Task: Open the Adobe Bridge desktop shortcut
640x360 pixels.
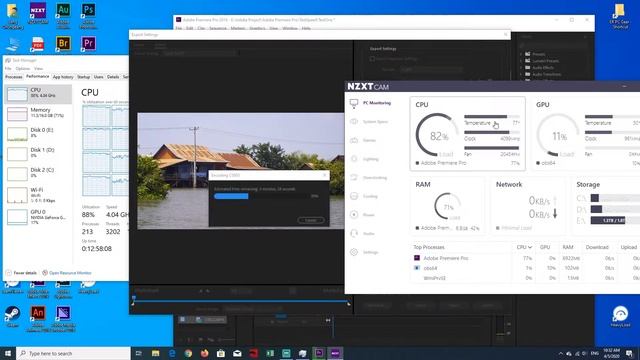Action: pyautogui.click(x=63, y=44)
